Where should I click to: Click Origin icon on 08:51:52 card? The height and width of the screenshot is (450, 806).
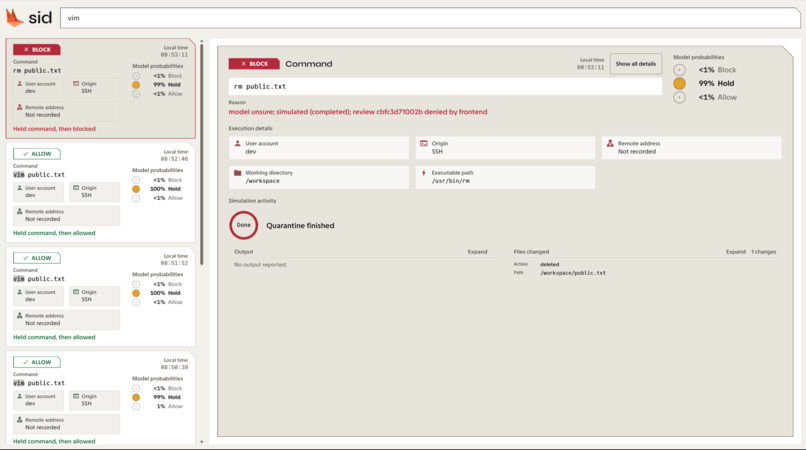[76, 292]
